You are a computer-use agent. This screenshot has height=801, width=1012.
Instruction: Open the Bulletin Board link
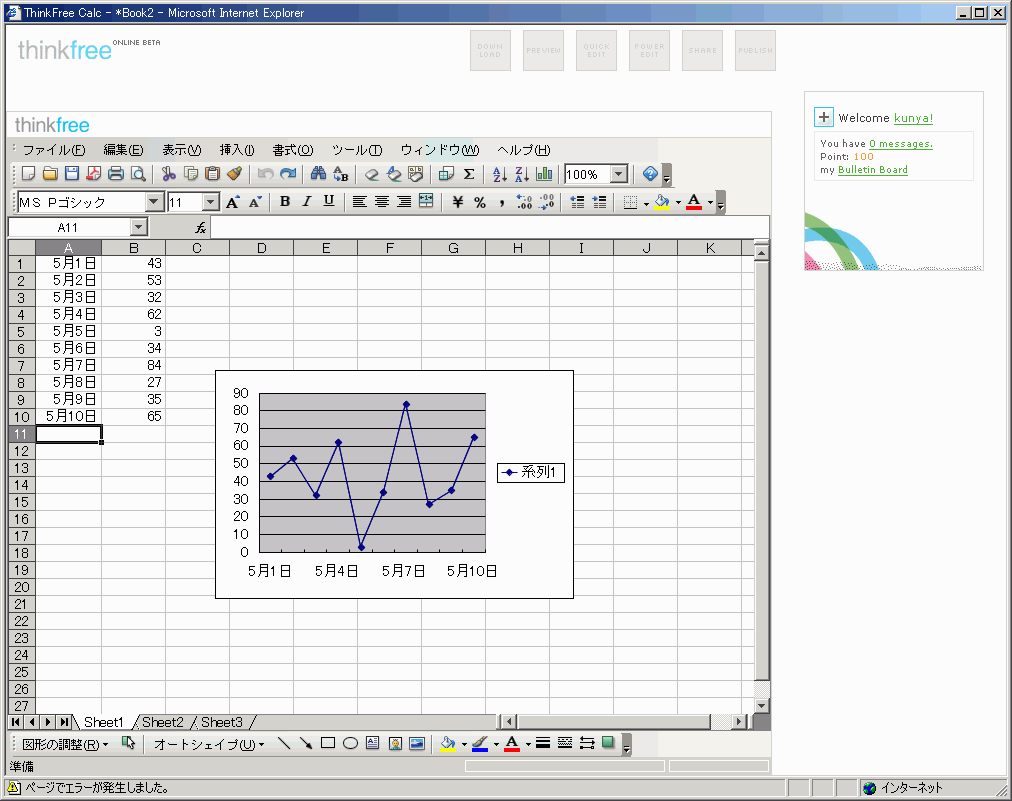[x=872, y=170]
